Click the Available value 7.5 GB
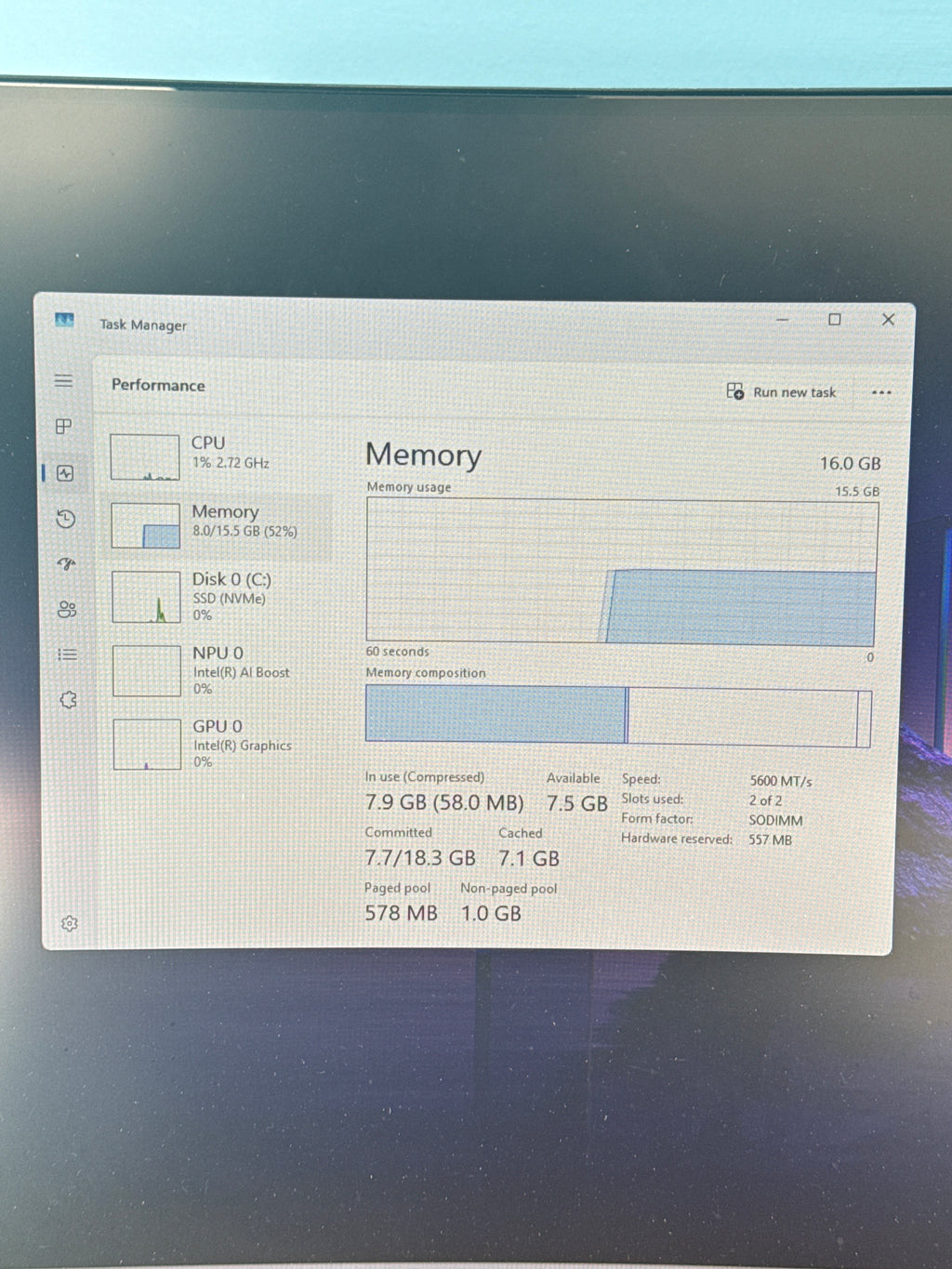This screenshot has height=1269, width=952. point(576,803)
